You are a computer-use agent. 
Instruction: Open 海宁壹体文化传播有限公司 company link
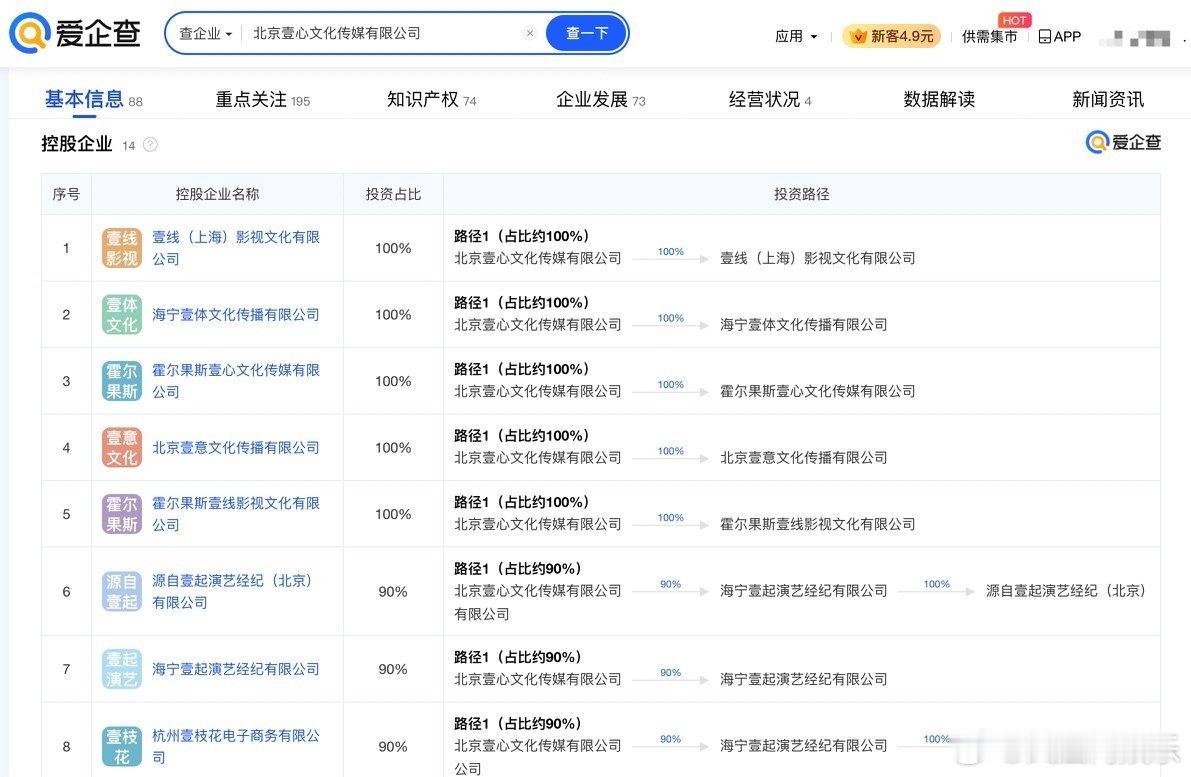point(235,314)
